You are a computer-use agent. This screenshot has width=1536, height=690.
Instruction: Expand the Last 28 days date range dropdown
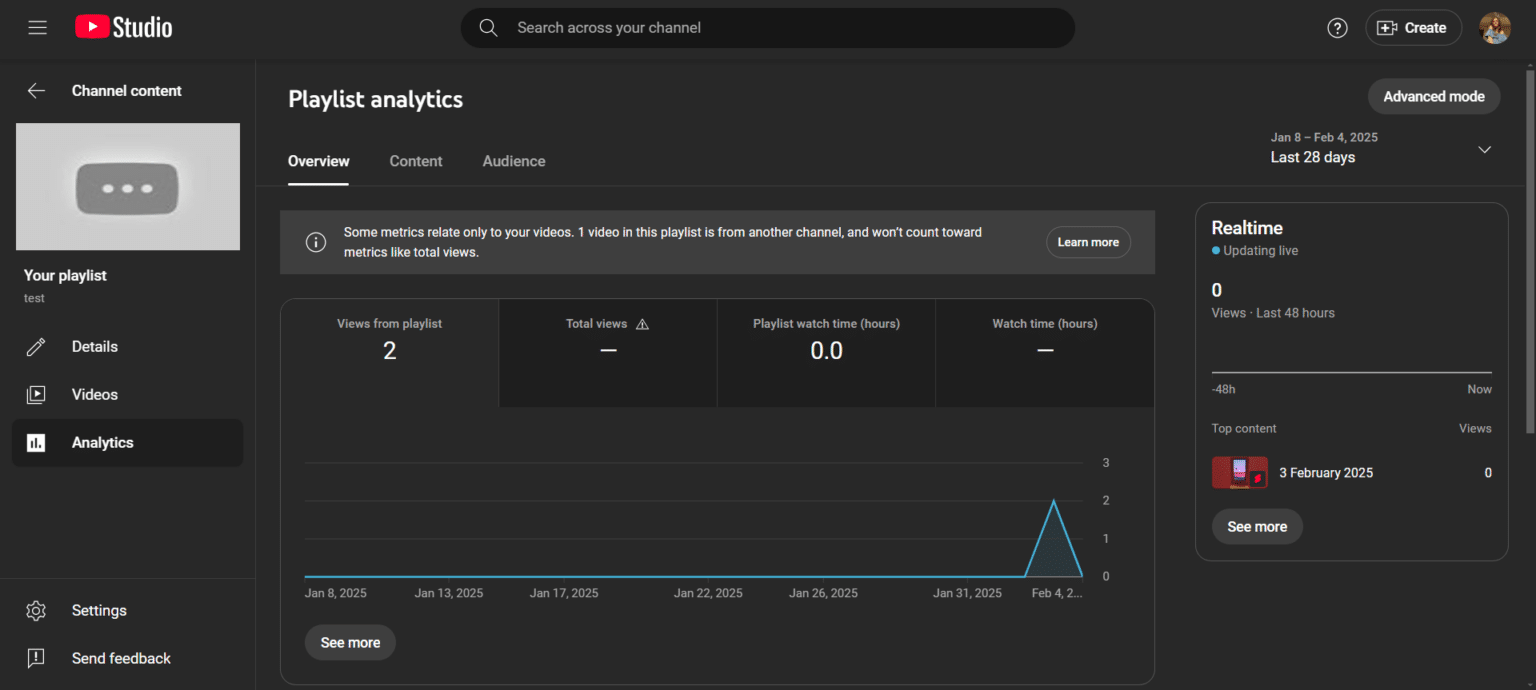1484,149
